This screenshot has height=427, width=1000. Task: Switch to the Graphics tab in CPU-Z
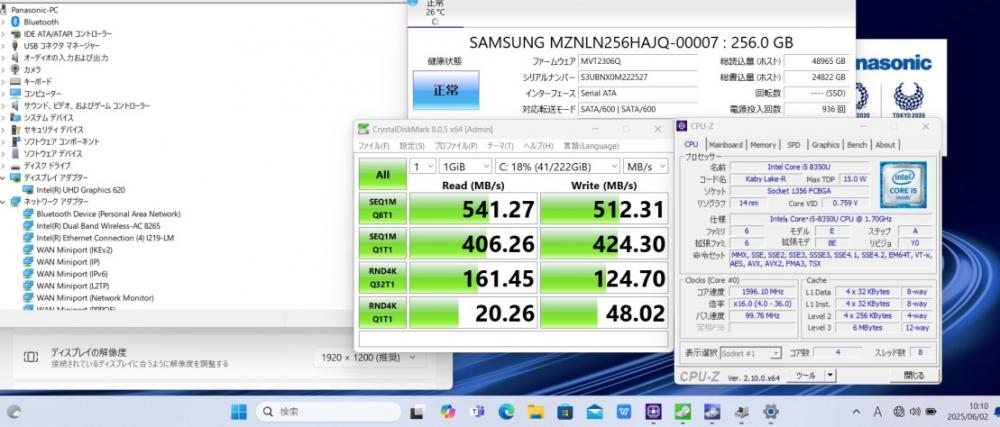826,145
